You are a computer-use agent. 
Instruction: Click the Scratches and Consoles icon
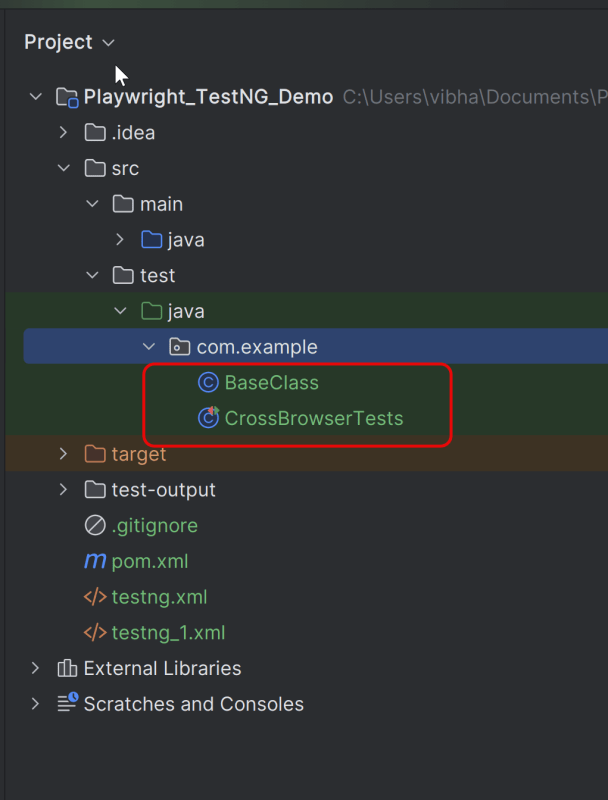(67, 705)
